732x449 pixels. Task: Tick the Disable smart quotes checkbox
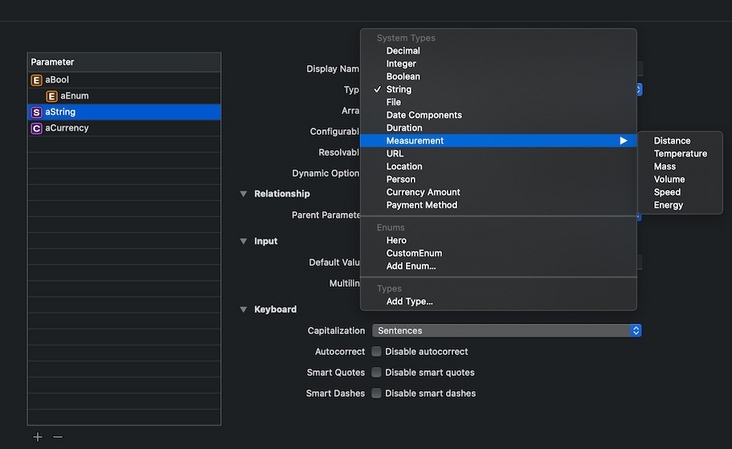(x=376, y=372)
